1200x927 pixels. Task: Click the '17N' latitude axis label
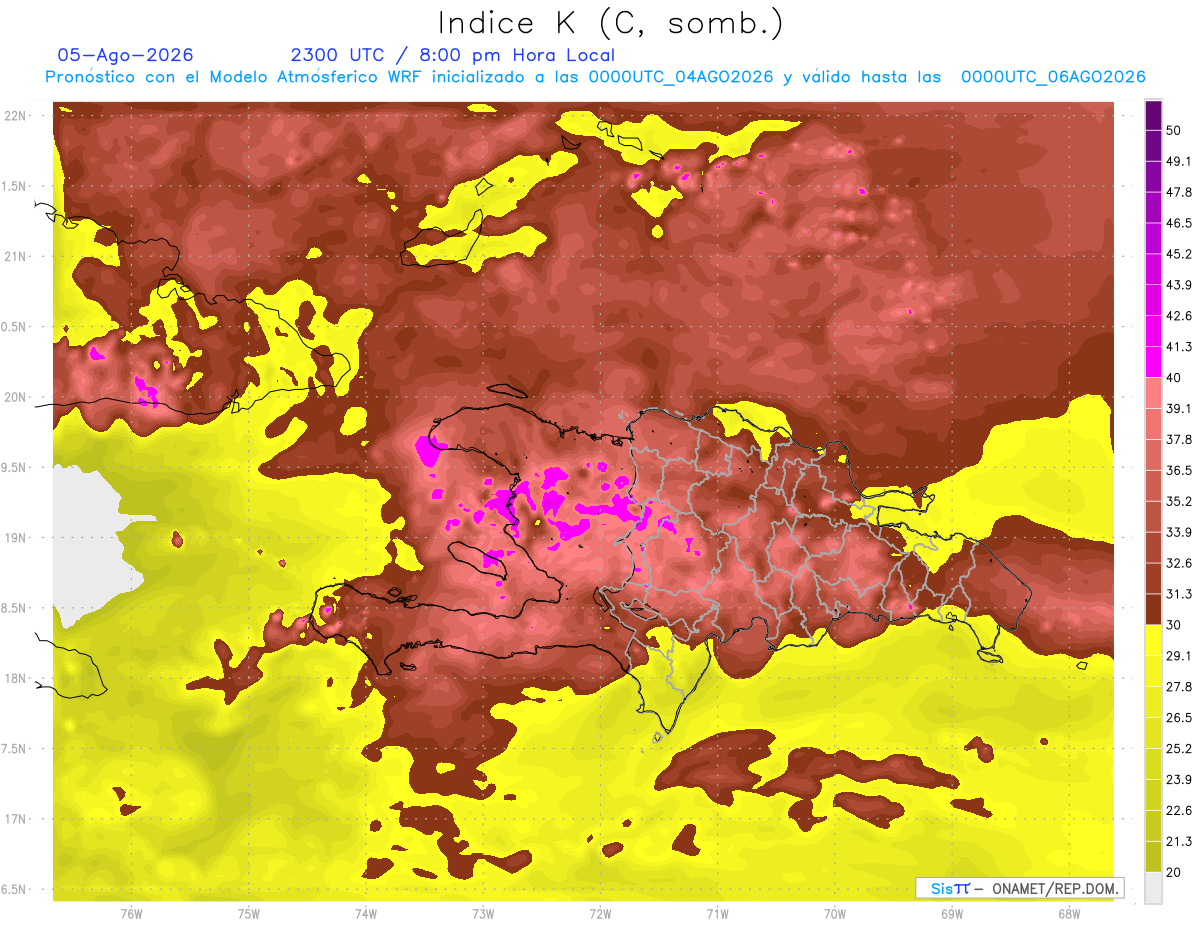[17, 819]
